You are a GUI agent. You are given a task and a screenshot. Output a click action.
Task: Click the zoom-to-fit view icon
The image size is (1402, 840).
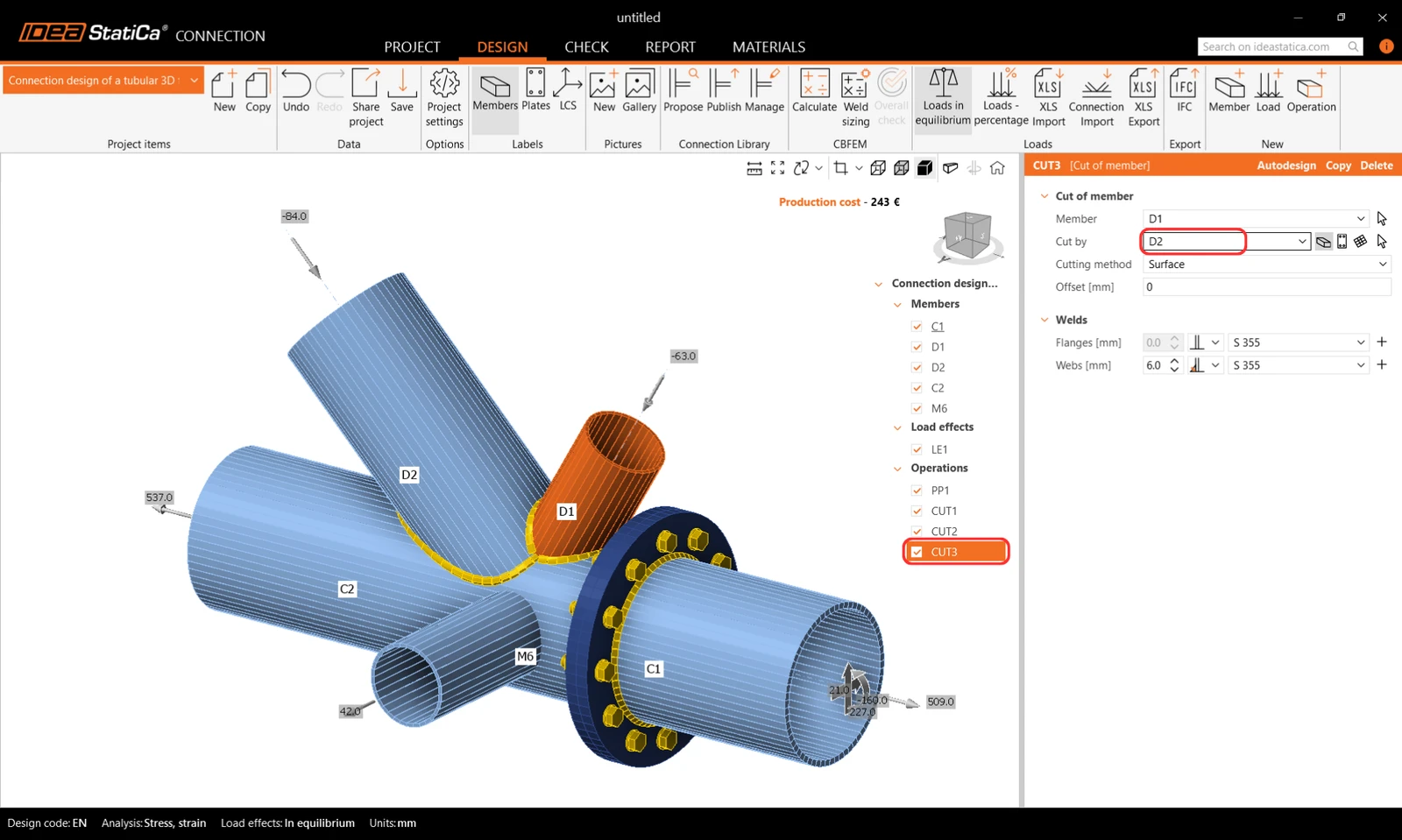point(777,168)
